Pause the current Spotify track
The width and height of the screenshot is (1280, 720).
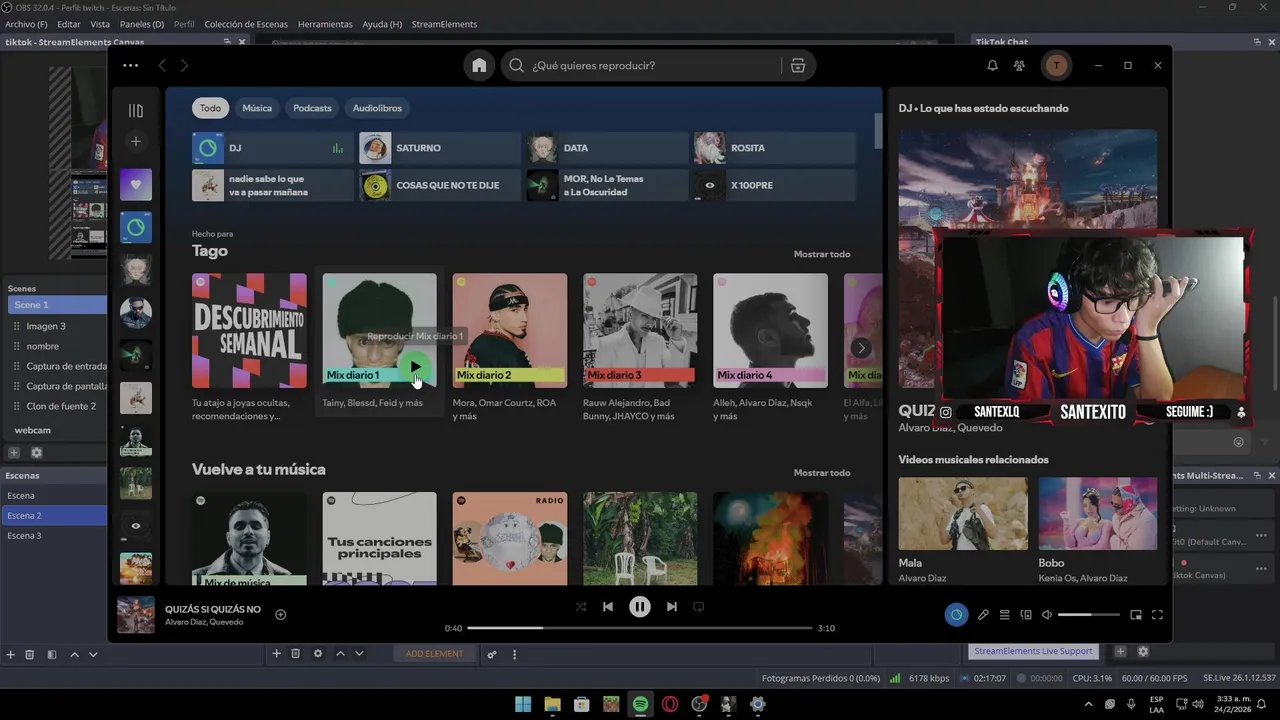coord(640,606)
